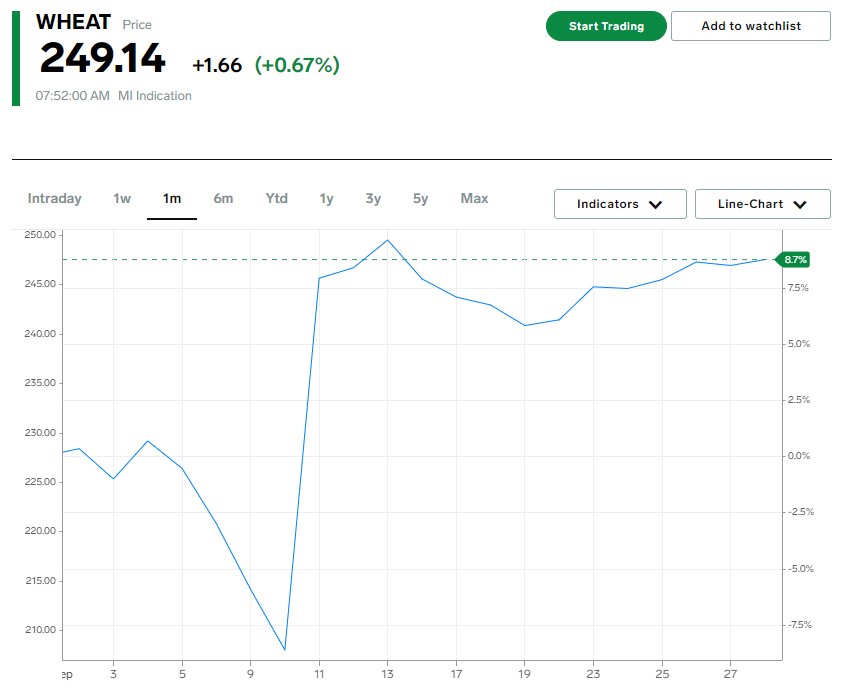Select the 1y timeframe tab
This screenshot has height=692, width=842.
point(326,199)
